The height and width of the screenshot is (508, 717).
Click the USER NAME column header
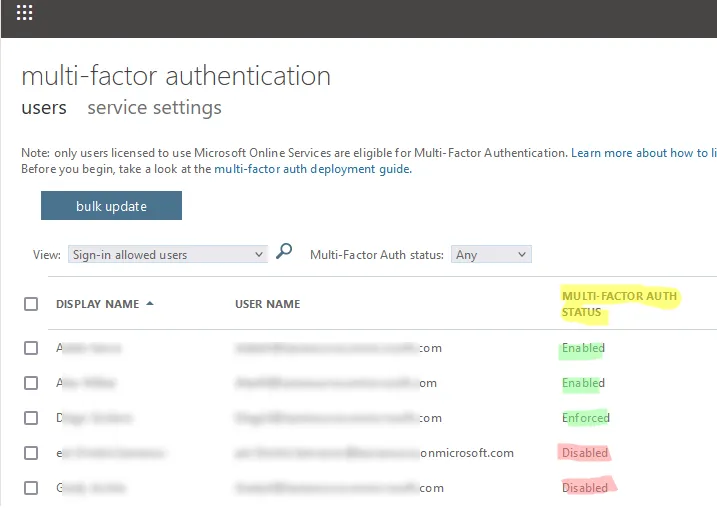[x=268, y=304]
